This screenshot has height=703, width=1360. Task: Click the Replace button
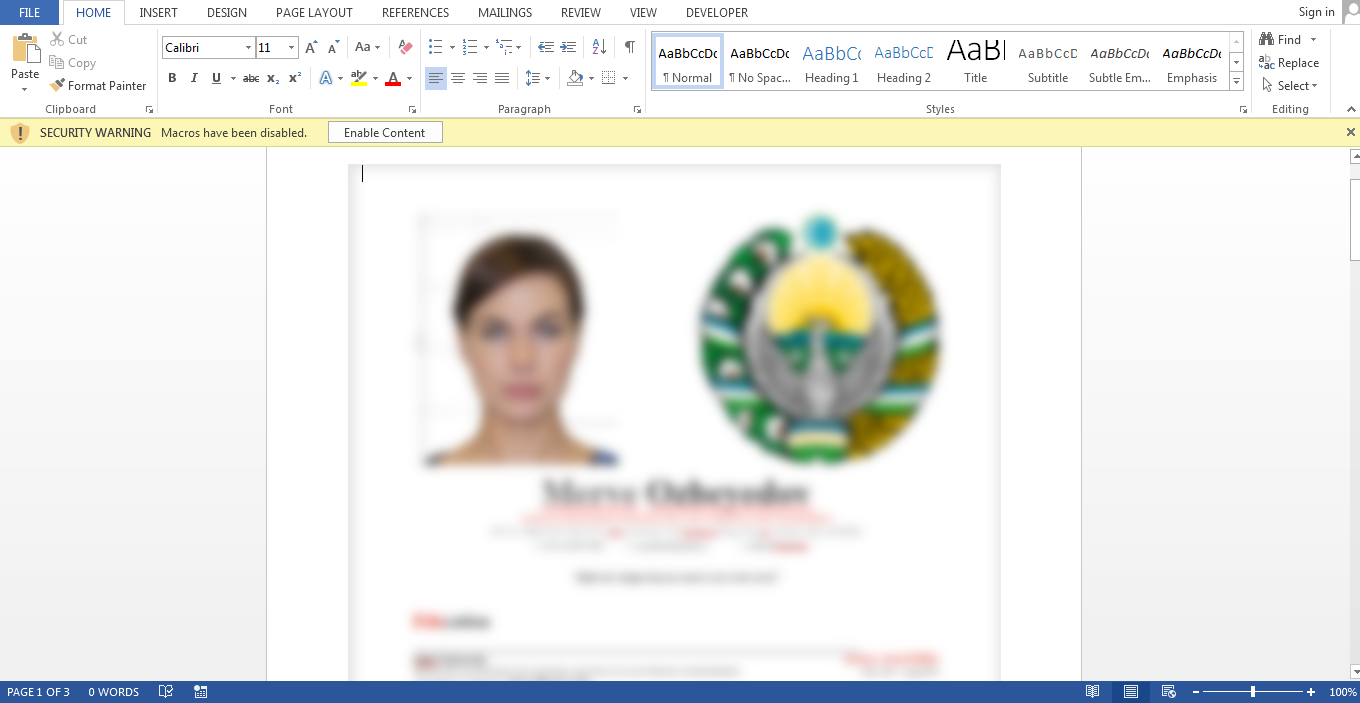click(x=1289, y=63)
